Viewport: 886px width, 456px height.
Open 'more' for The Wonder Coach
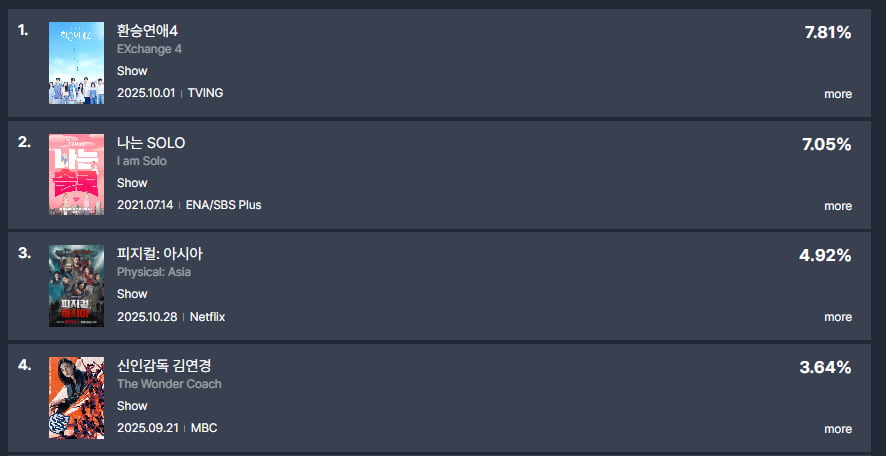point(838,429)
